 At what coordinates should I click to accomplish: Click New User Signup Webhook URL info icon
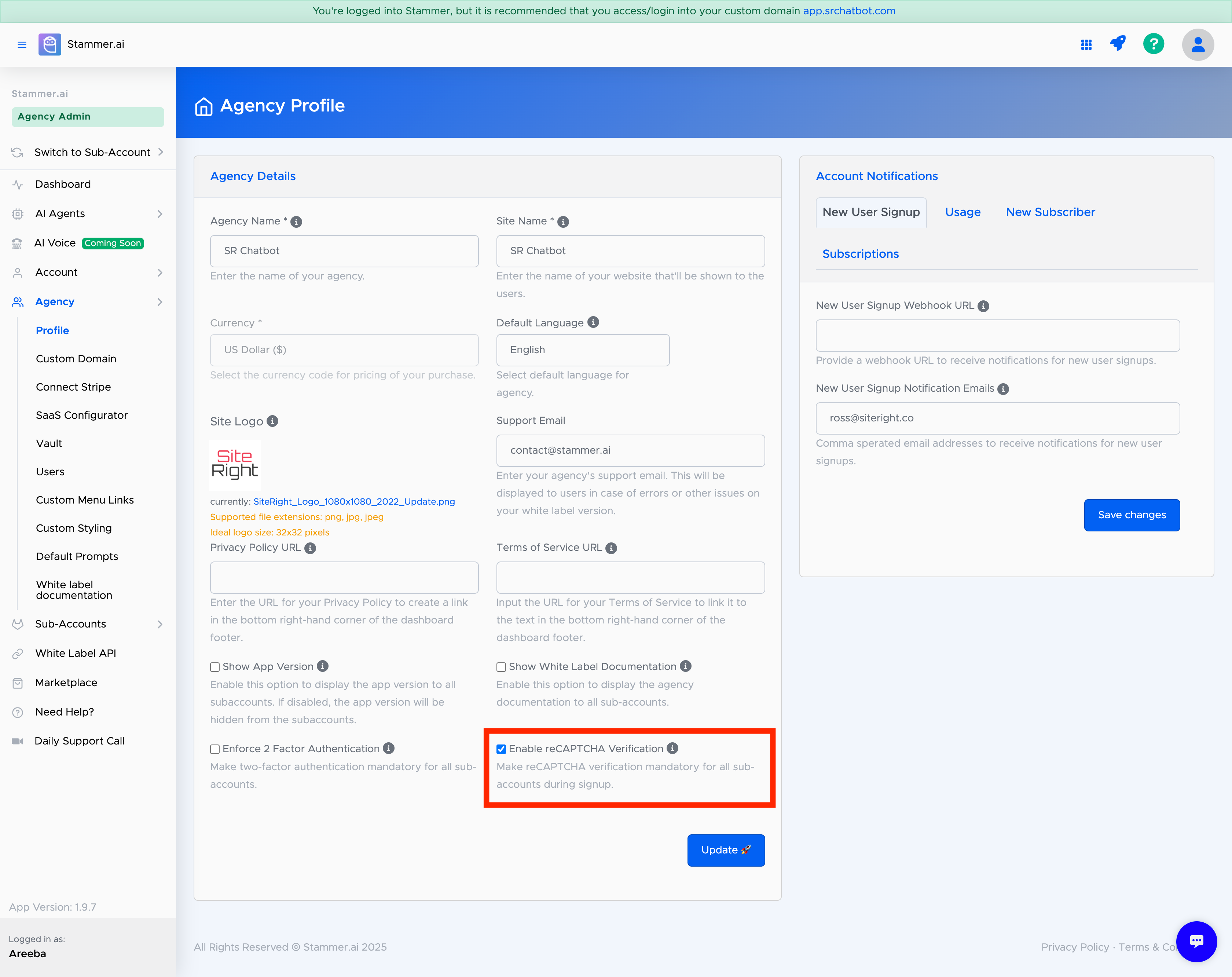[x=983, y=307]
